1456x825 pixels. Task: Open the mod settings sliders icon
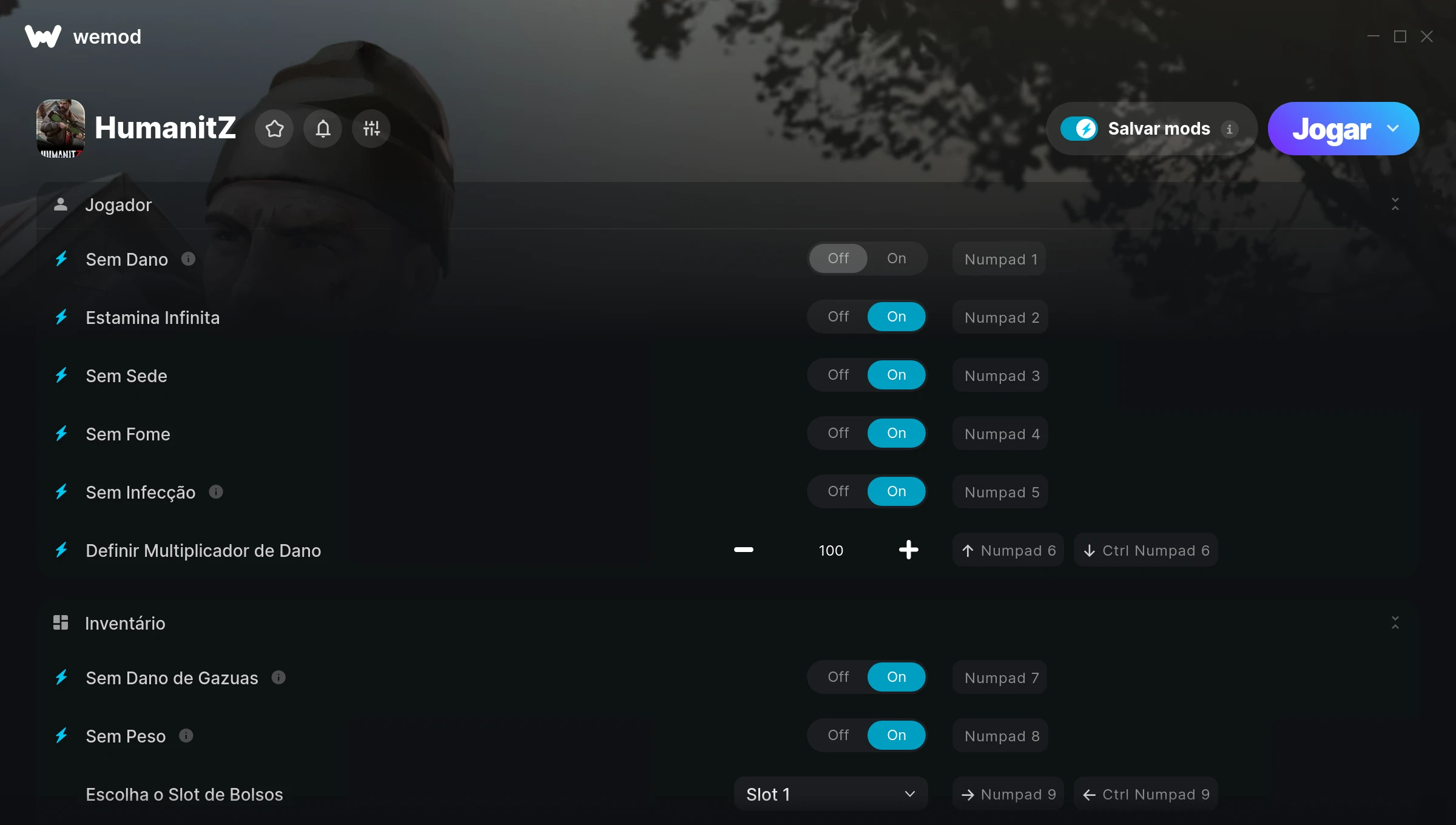(x=371, y=129)
